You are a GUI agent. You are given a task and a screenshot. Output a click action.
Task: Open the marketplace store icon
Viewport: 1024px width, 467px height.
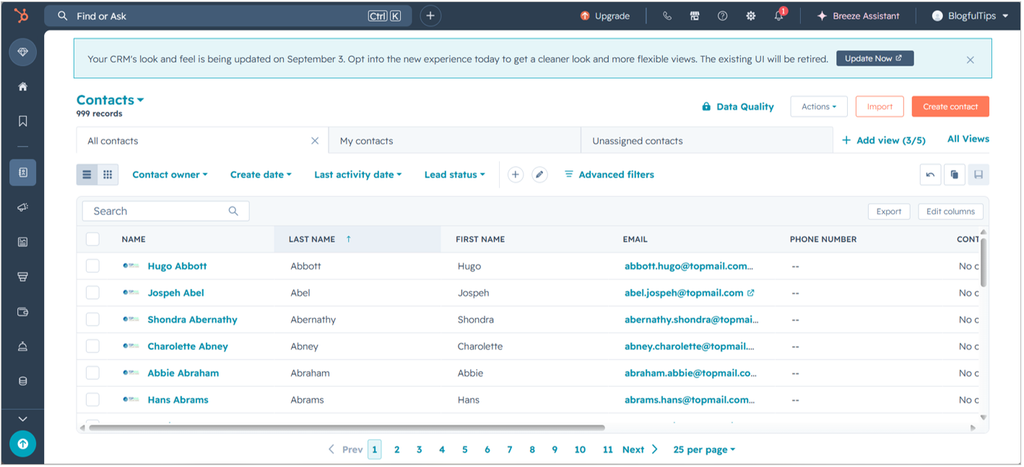click(695, 16)
